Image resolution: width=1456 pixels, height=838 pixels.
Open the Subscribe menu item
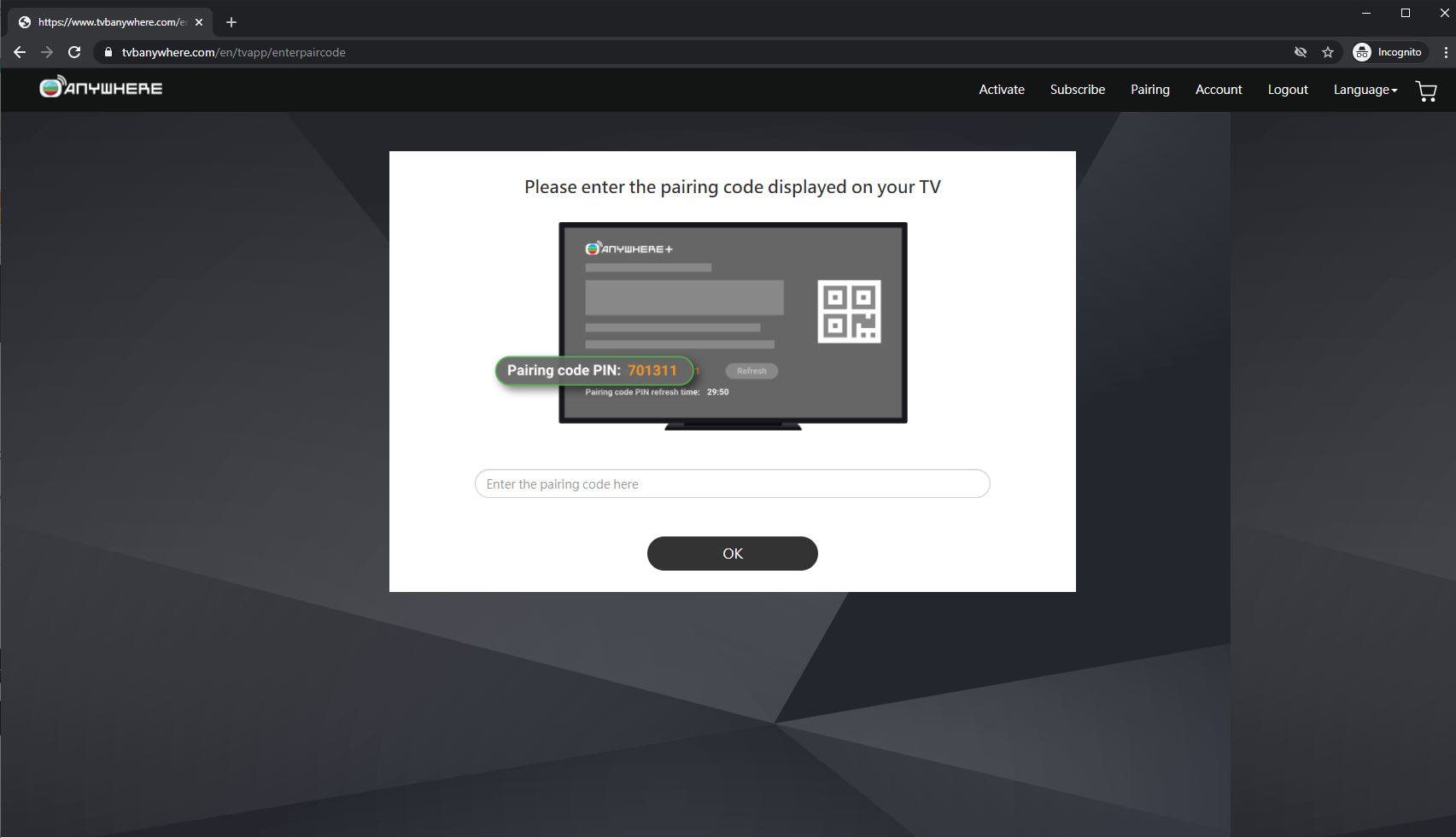point(1078,90)
